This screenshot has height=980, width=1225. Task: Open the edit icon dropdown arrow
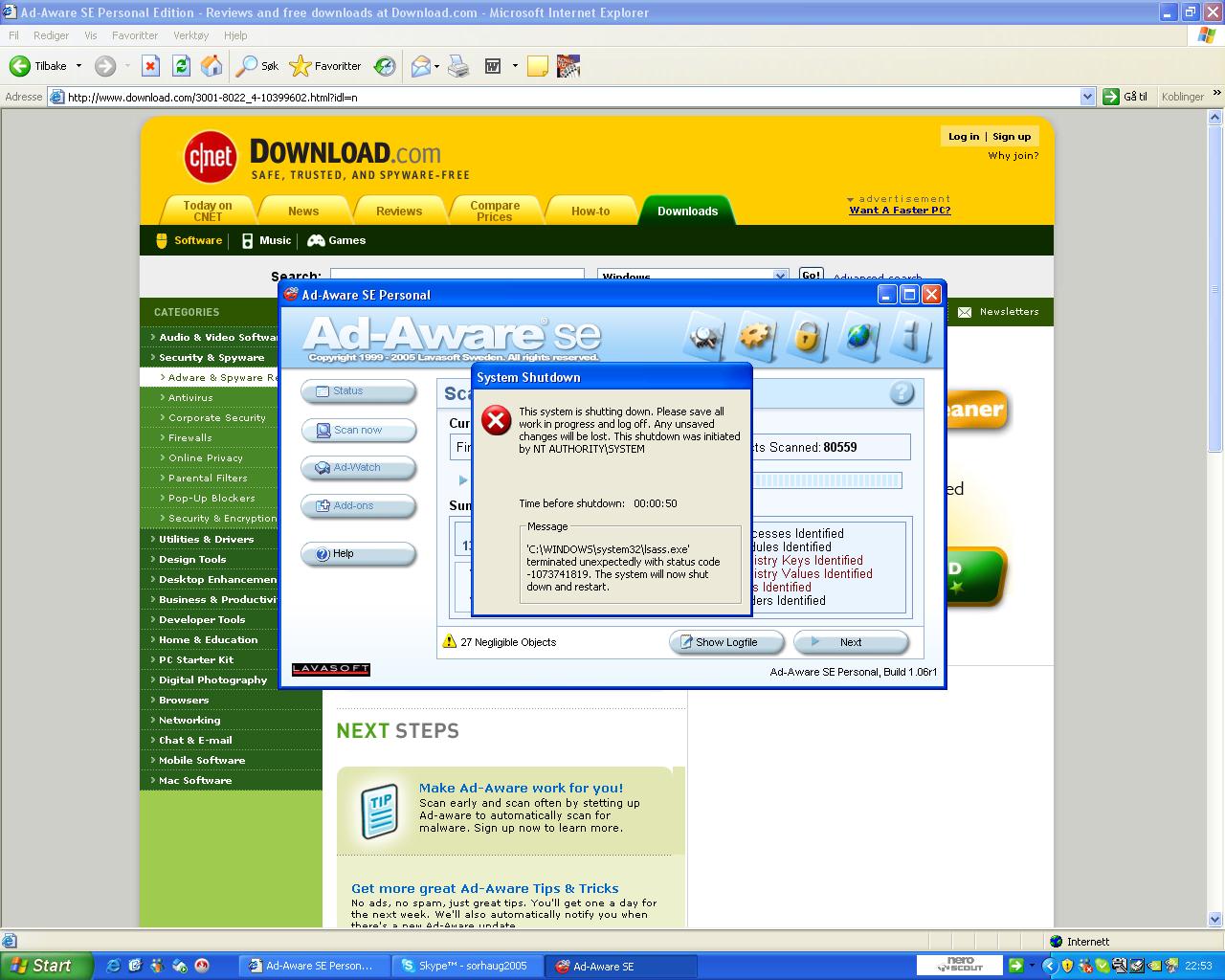click(x=515, y=66)
